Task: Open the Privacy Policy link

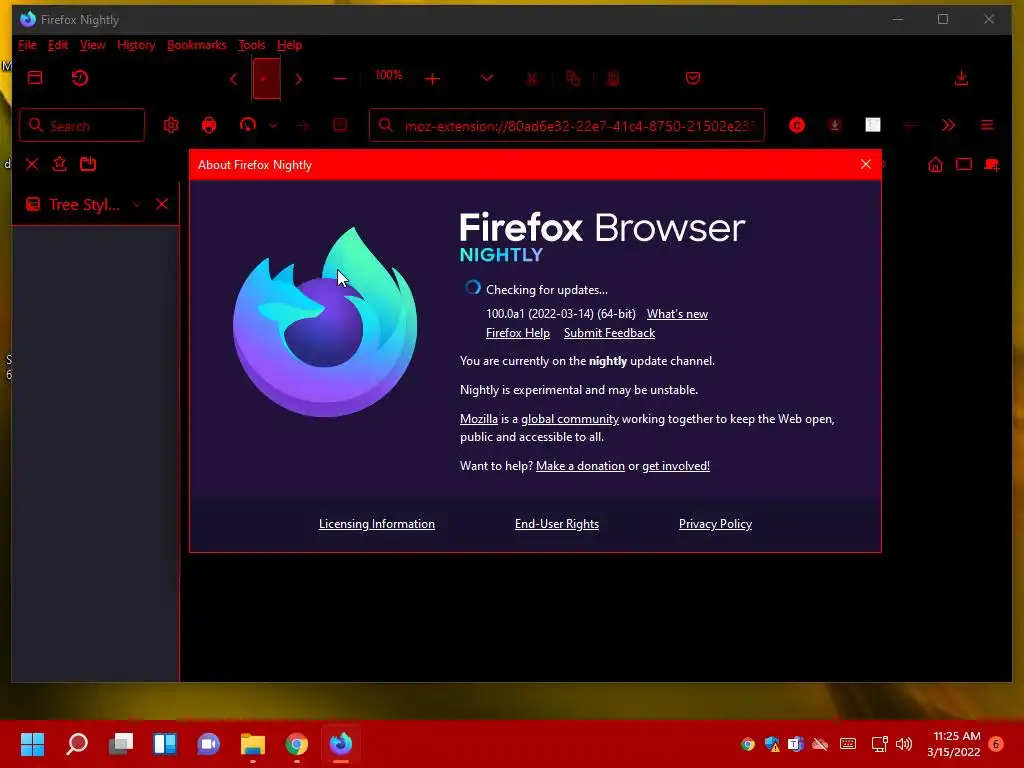Action: (715, 524)
